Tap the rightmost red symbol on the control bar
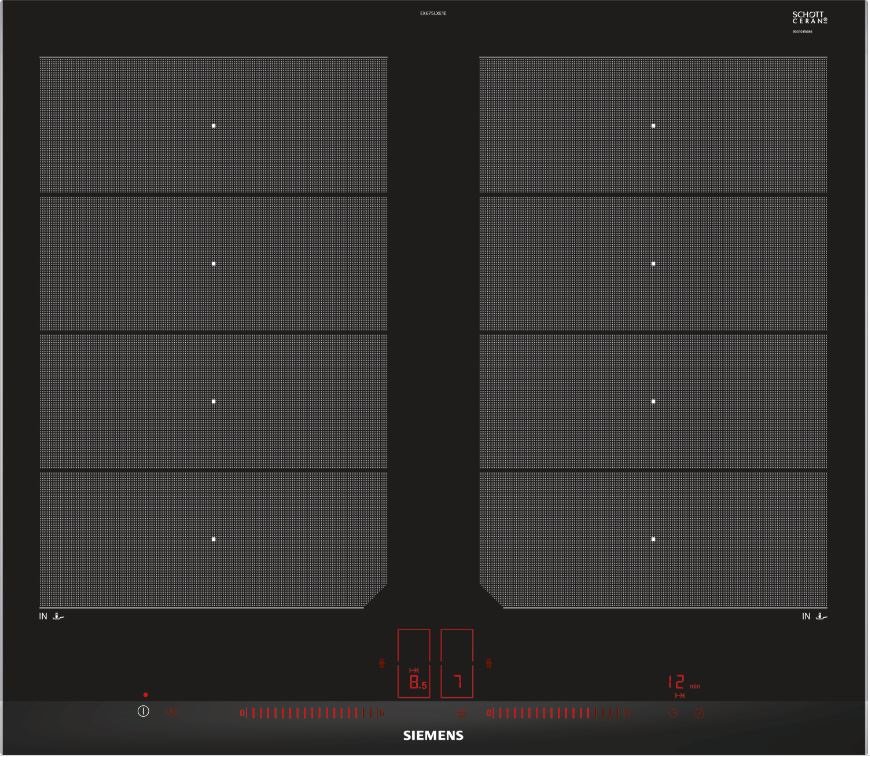 (700, 712)
